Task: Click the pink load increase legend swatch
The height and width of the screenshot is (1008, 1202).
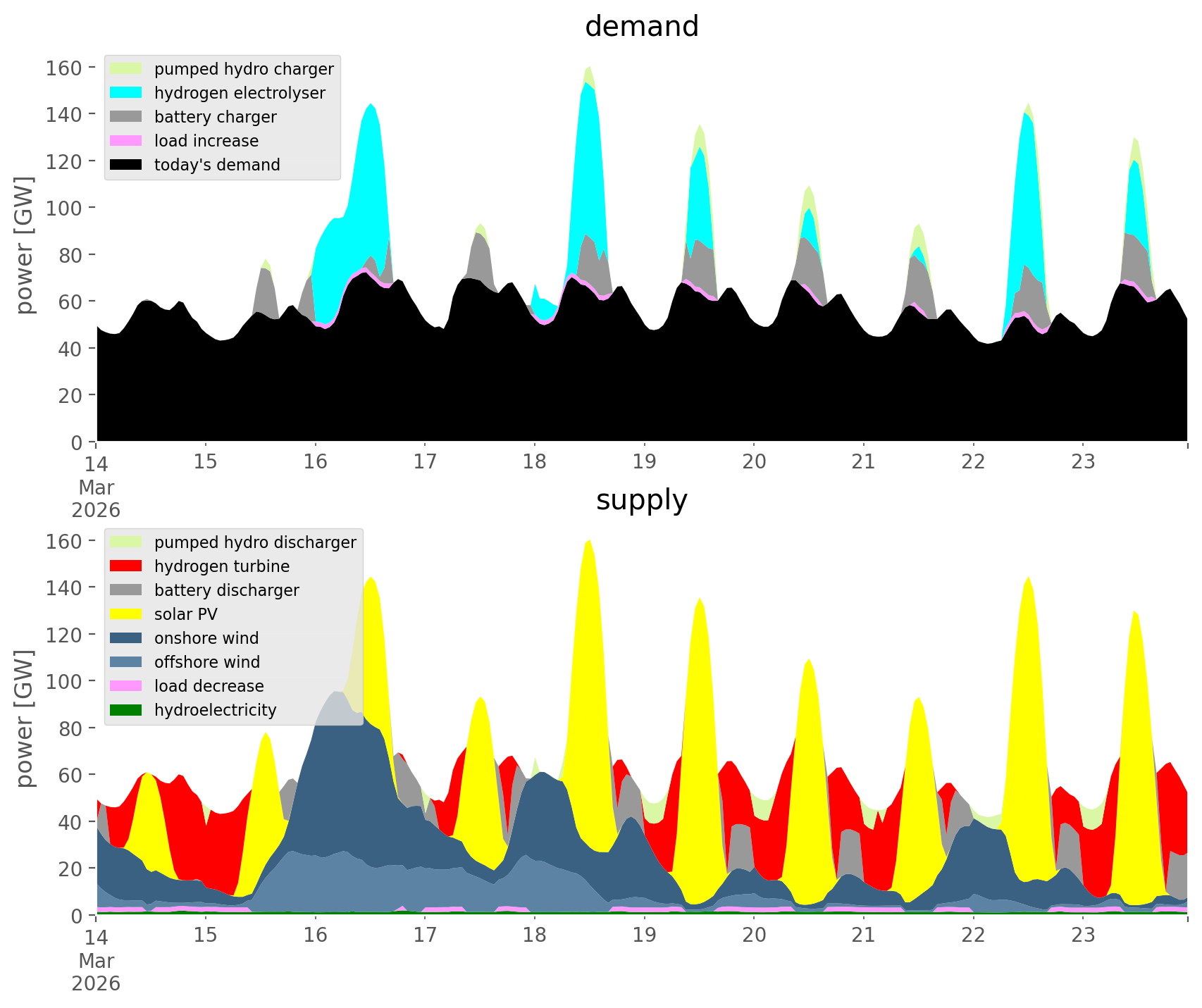Action: coord(126,141)
